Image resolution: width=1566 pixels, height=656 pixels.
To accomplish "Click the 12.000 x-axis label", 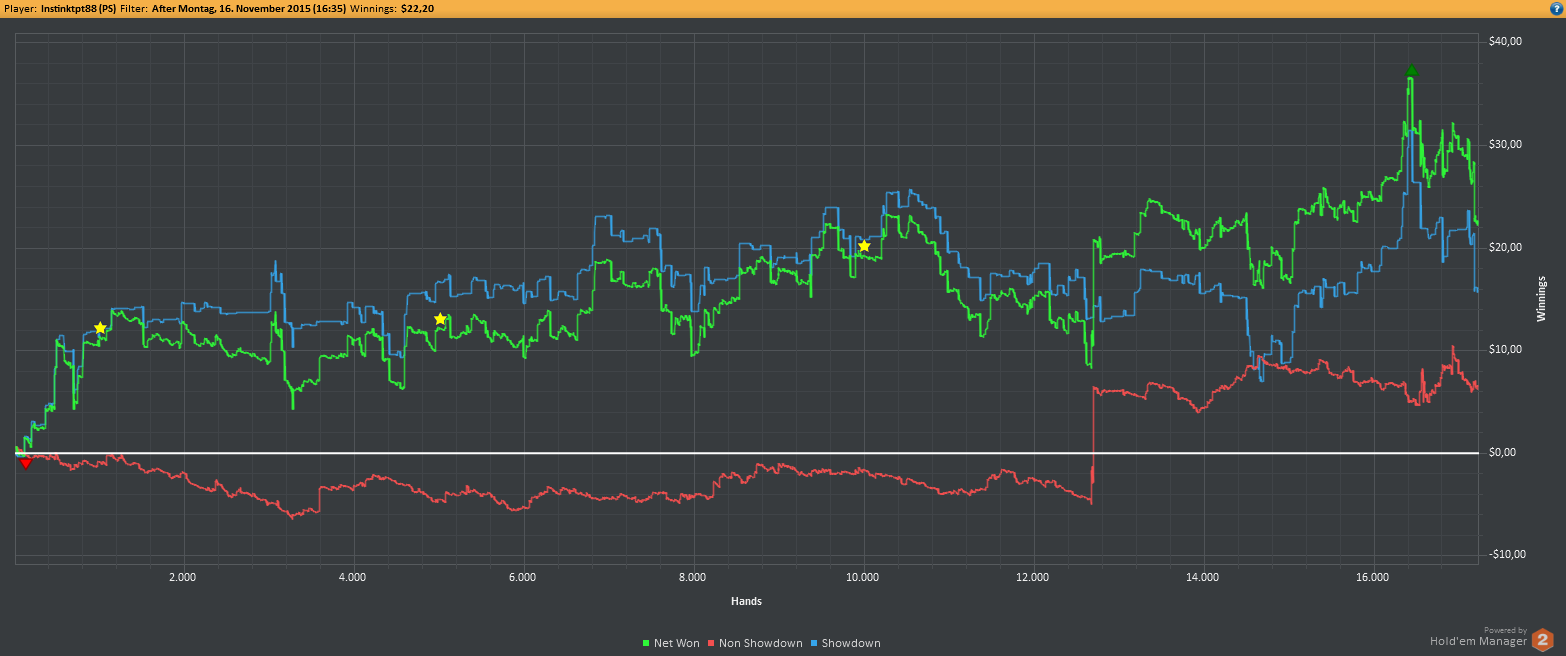I will (x=1032, y=578).
